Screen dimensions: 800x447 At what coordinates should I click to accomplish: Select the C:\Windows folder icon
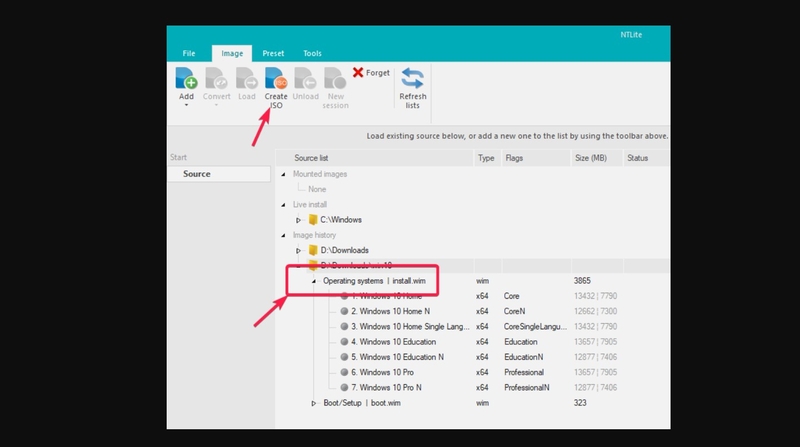[x=313, y=220]
